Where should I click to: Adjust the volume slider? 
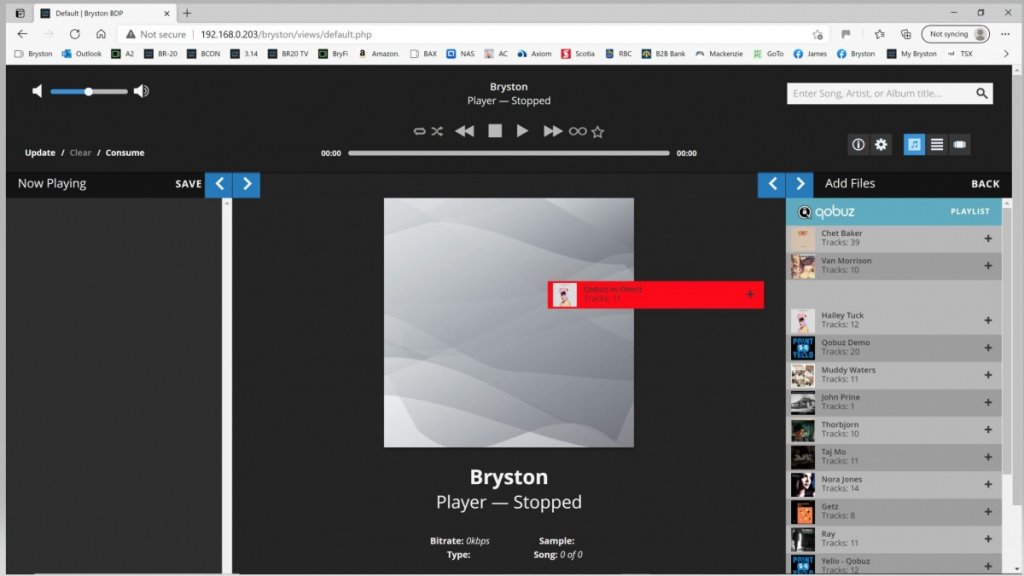89,91
